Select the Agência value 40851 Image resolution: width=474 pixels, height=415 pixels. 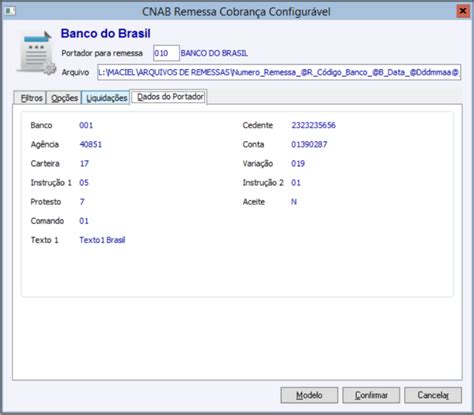[91, 144]
